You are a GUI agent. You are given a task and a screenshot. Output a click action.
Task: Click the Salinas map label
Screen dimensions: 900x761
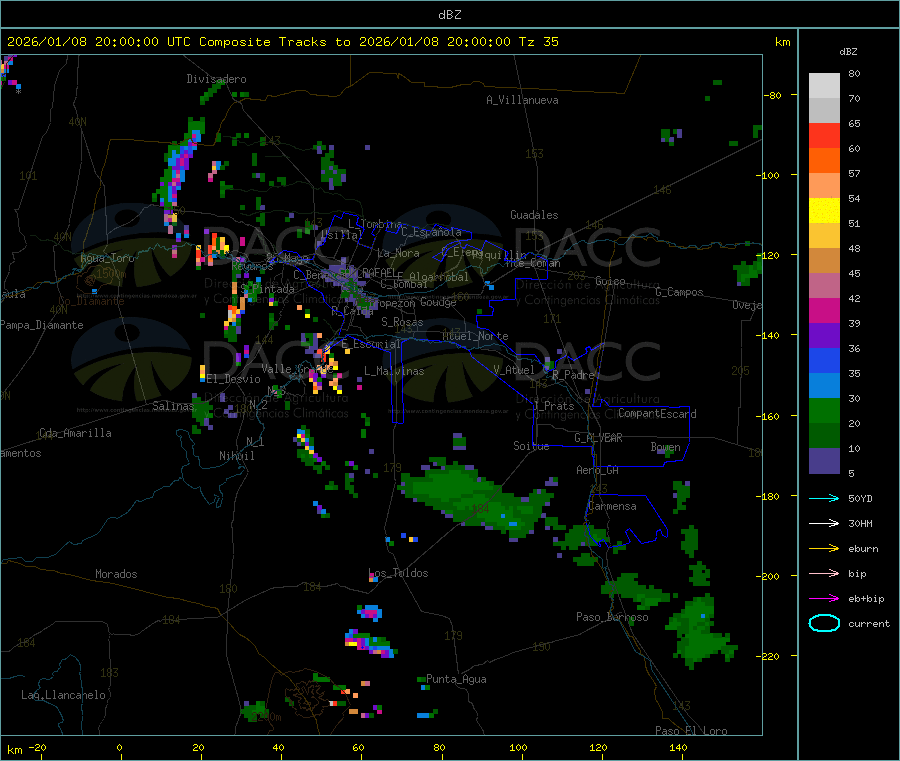click(173, 406)
